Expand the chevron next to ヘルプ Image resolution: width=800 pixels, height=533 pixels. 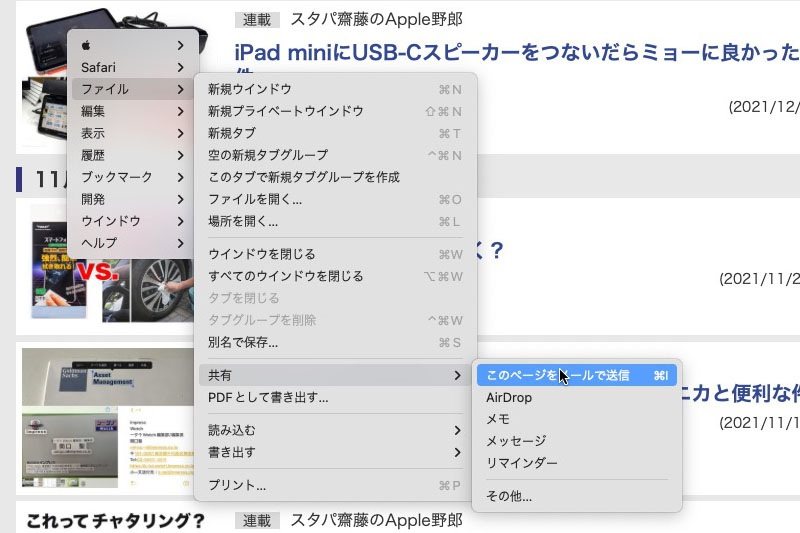181,243
